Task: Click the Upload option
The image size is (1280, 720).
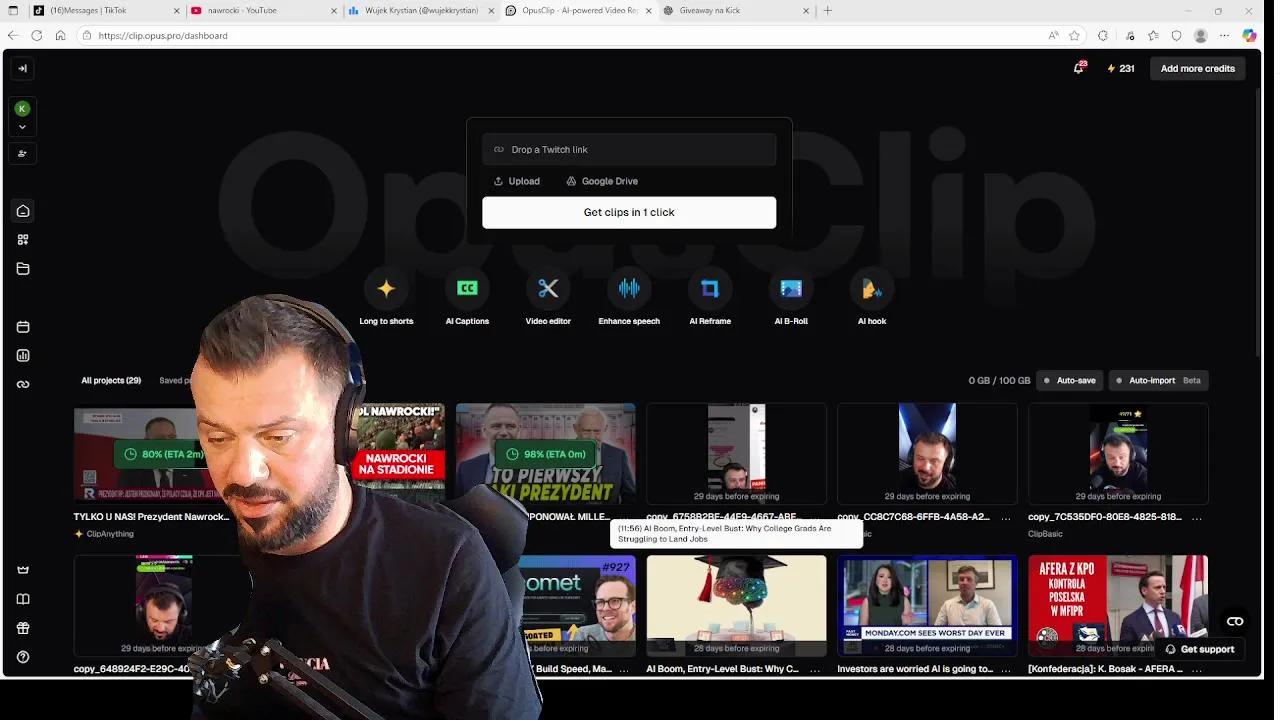Action: pos(516,181)
